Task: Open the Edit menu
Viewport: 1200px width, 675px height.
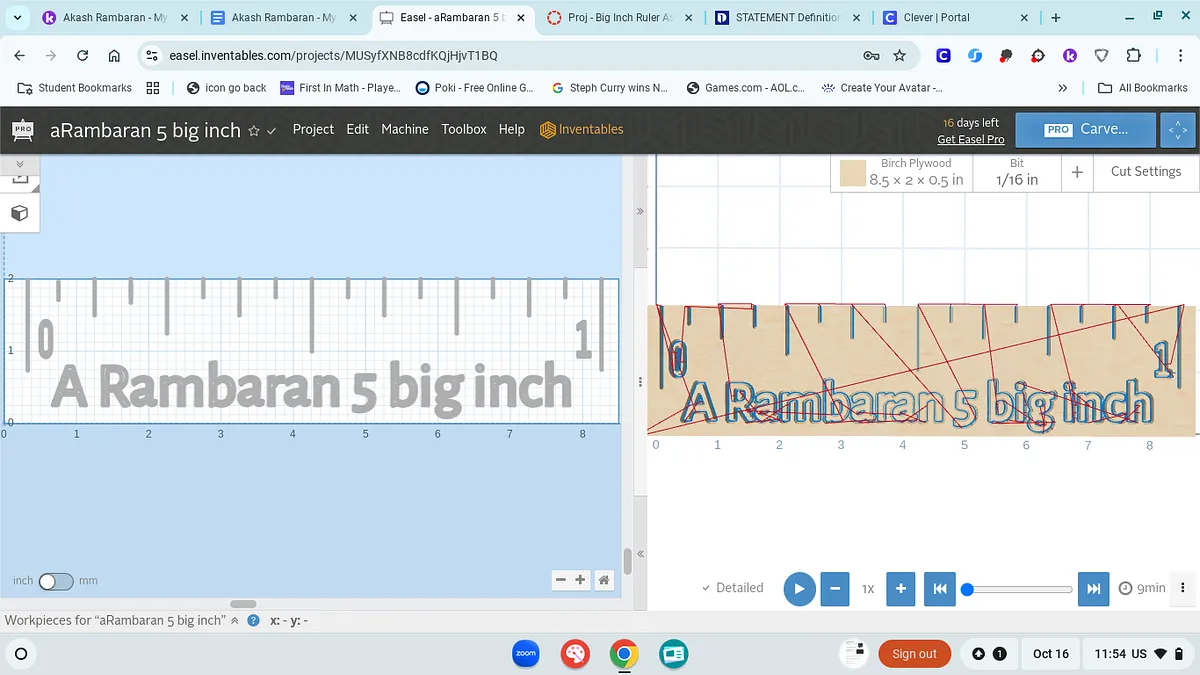Action: 358,129
